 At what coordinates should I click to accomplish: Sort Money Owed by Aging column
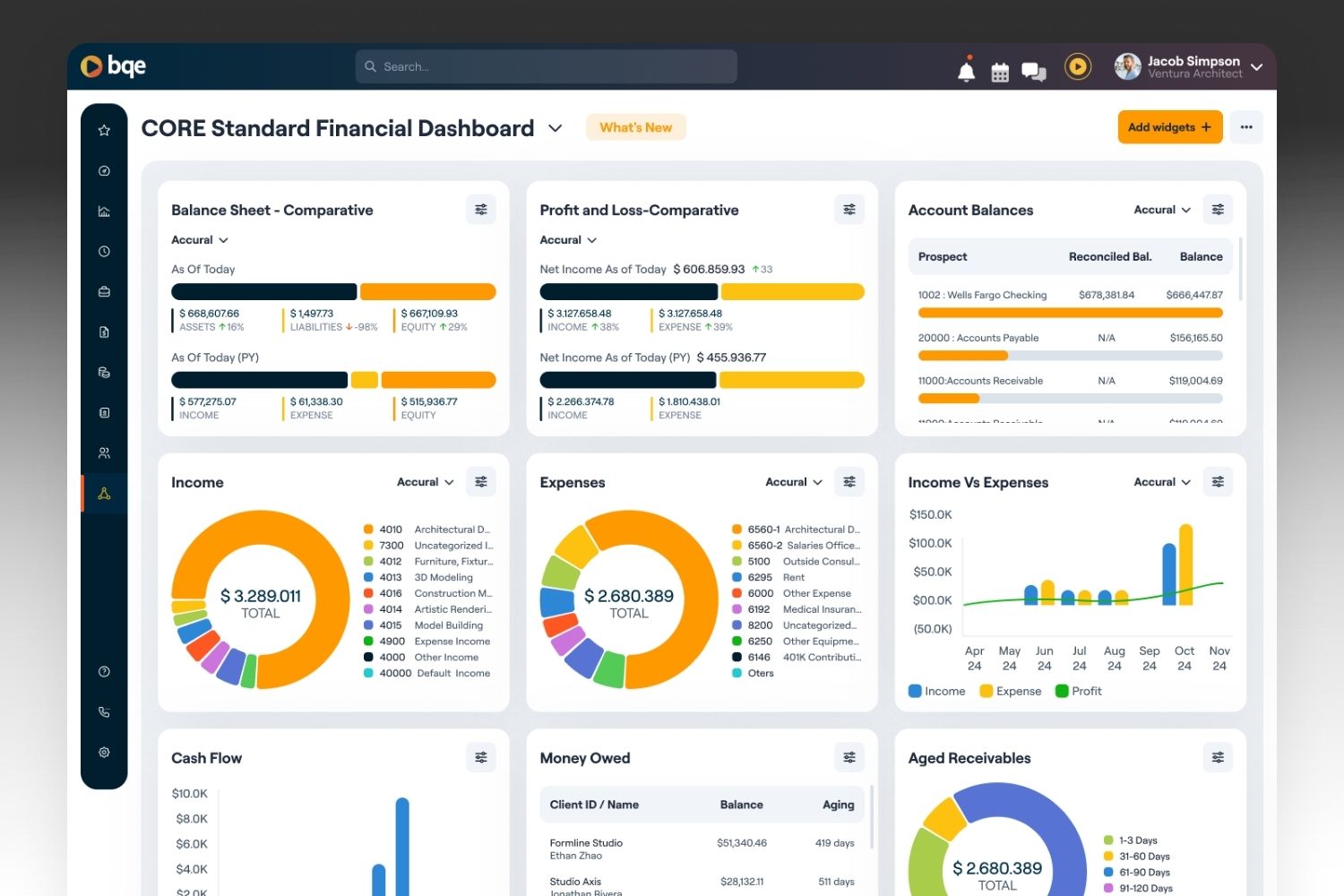839,805
